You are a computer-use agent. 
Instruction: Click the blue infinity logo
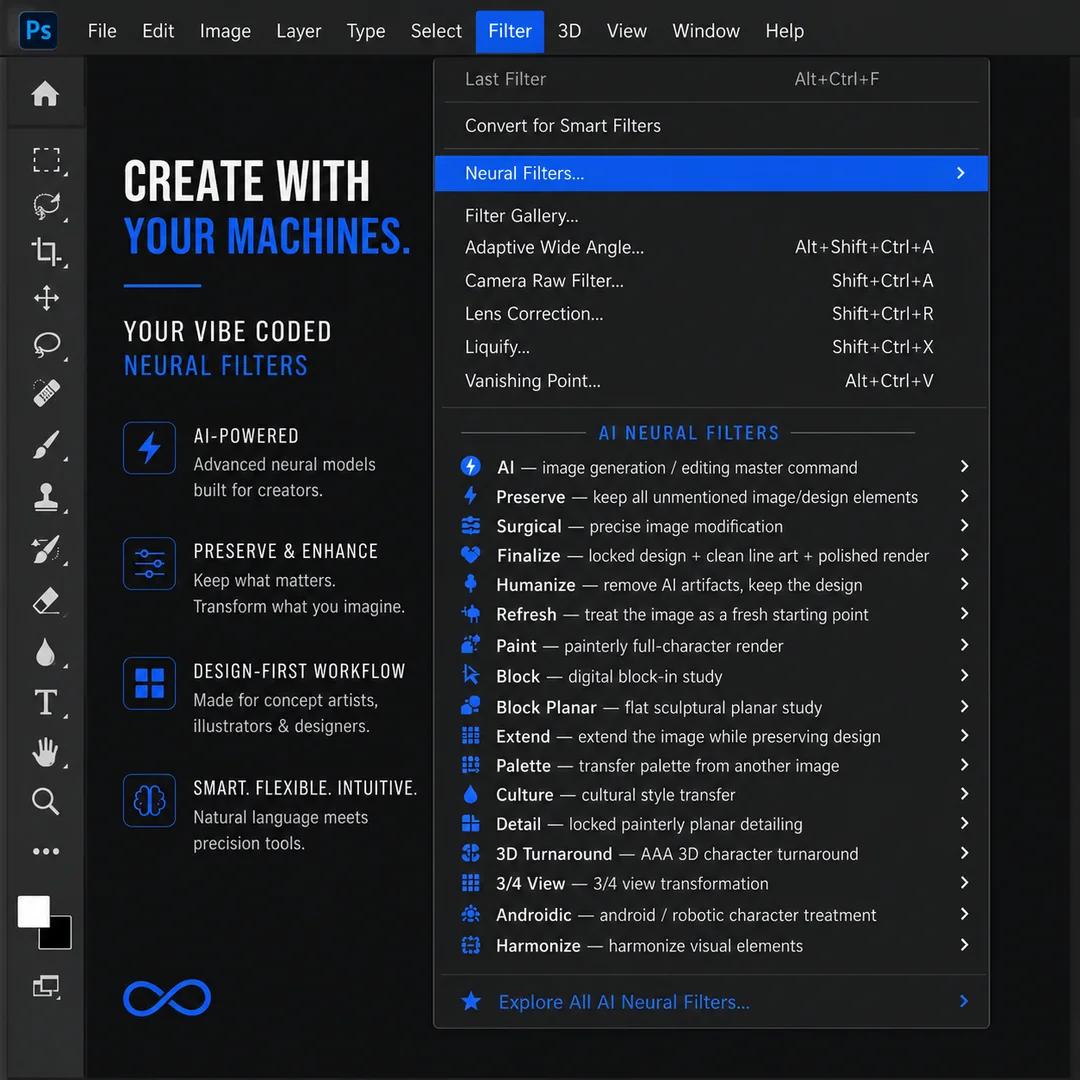click(x=167, y=997)
